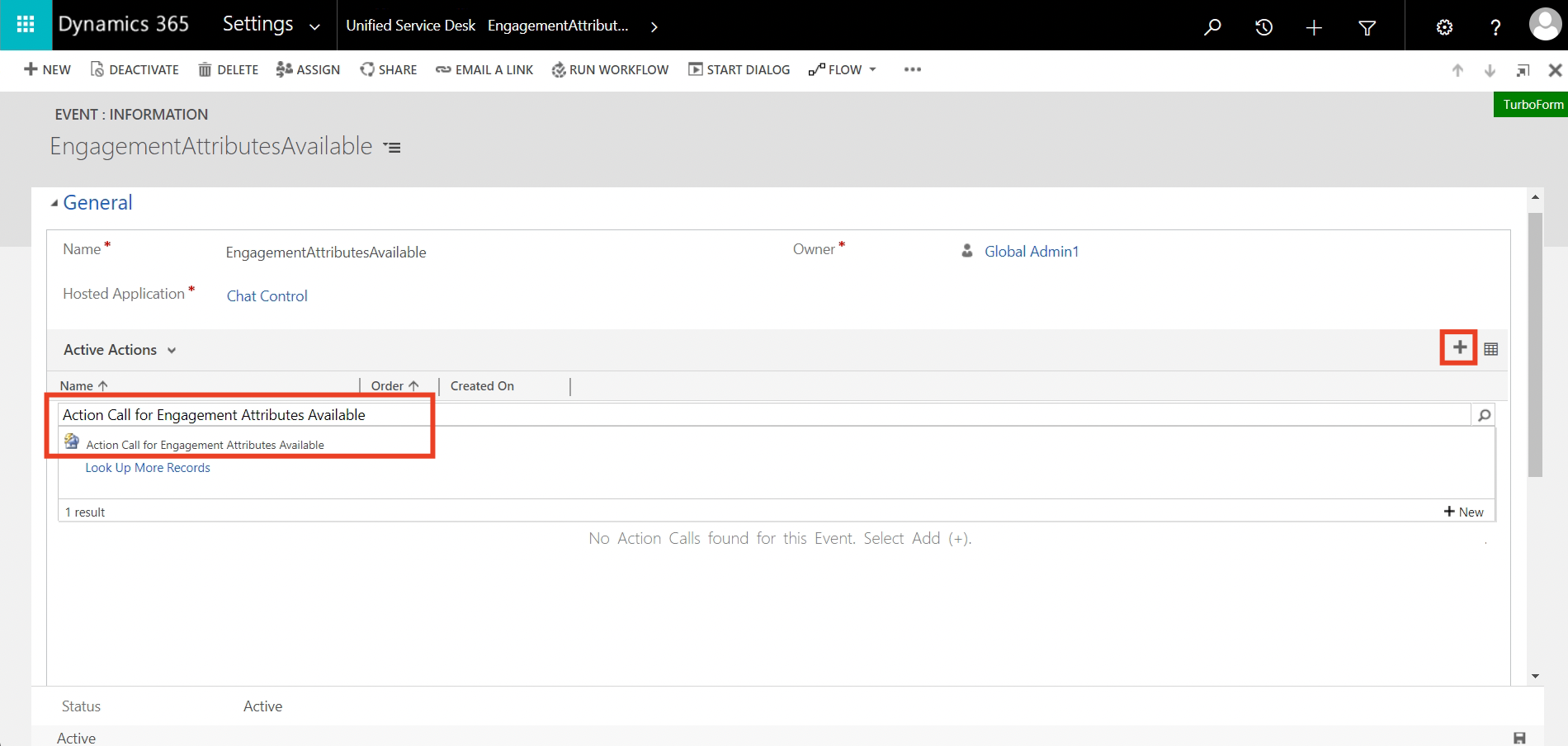This screenshot has width=1568, height=746.
Task: Sort by Created On column header
Action: 482,385
